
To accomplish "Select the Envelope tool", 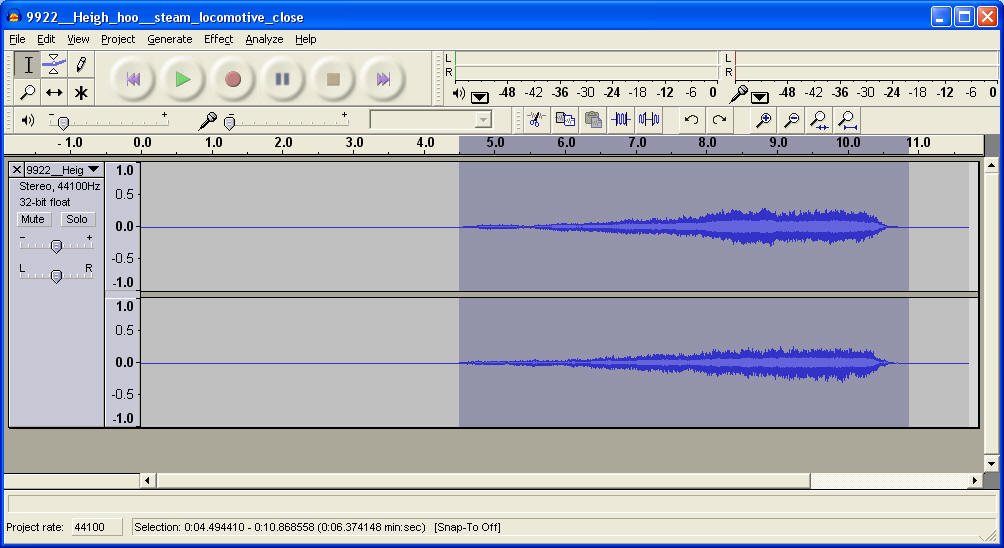I will click(x=54, y=65).
